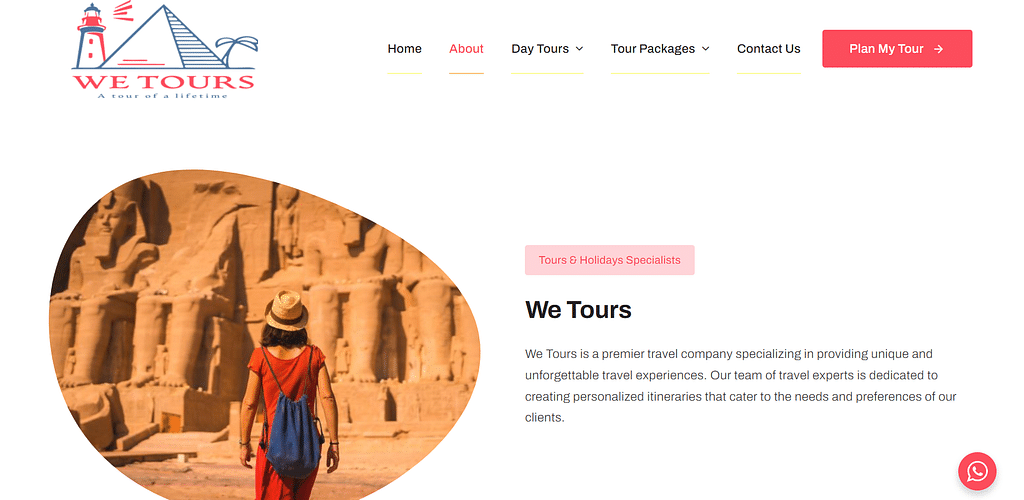Open the Contact Us page

tap(769, 49)
